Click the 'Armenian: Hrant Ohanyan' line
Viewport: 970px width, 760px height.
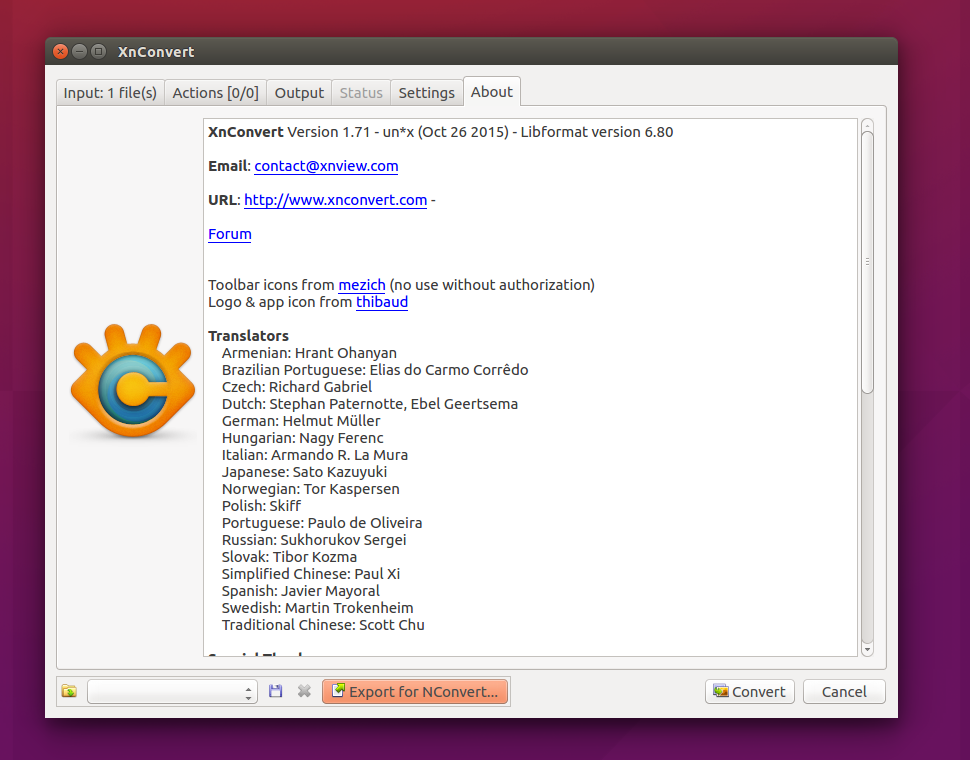pyautogui.click(x=309, y=352)
